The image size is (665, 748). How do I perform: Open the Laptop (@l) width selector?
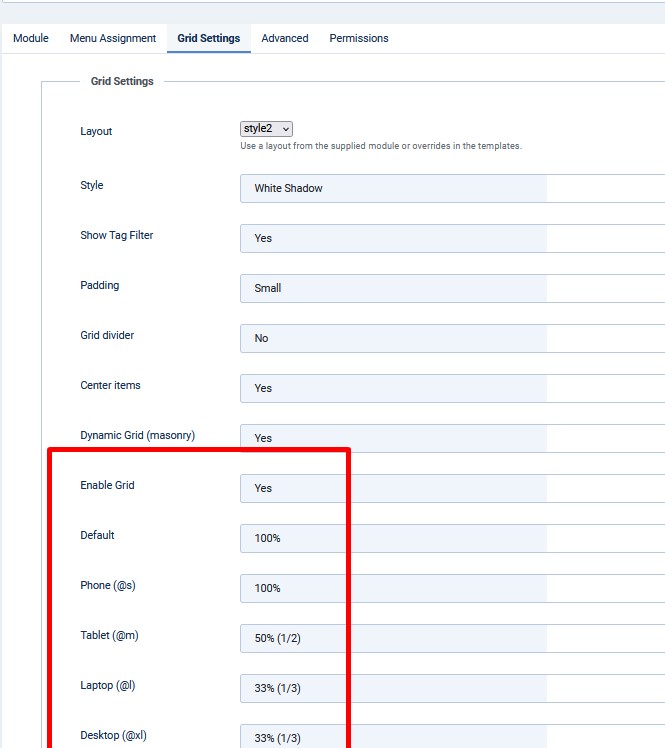point(452,688)
